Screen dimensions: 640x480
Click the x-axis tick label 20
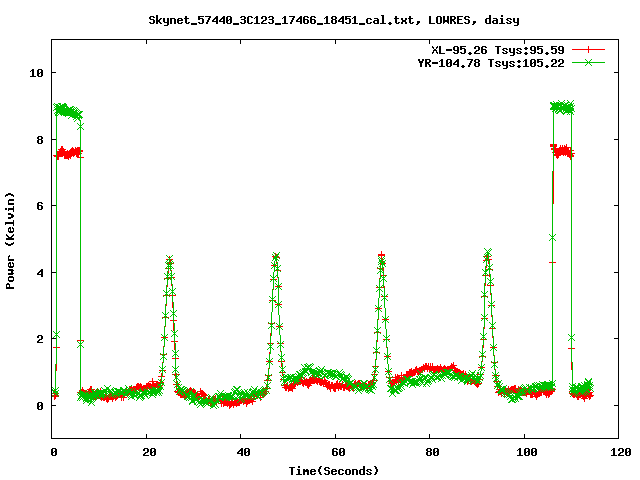pyautogui.click(x=149, y=452)
